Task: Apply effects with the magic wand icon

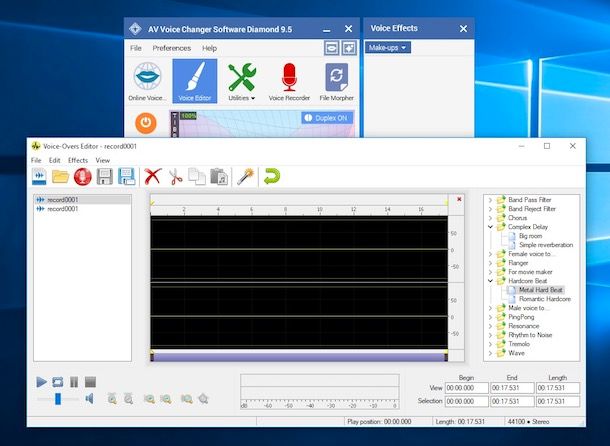Action: (245, 177)
